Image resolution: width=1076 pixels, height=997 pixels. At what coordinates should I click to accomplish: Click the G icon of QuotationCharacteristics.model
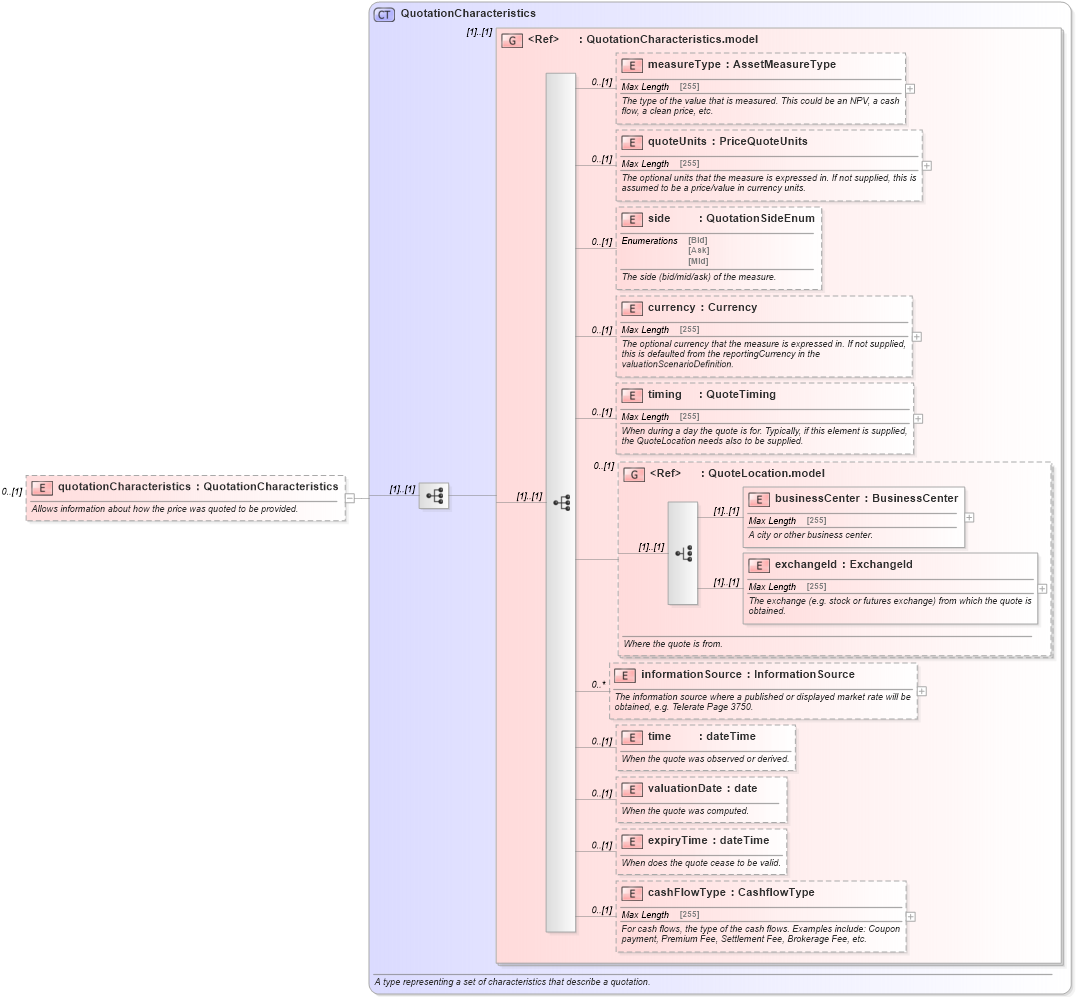pos(512,40)
